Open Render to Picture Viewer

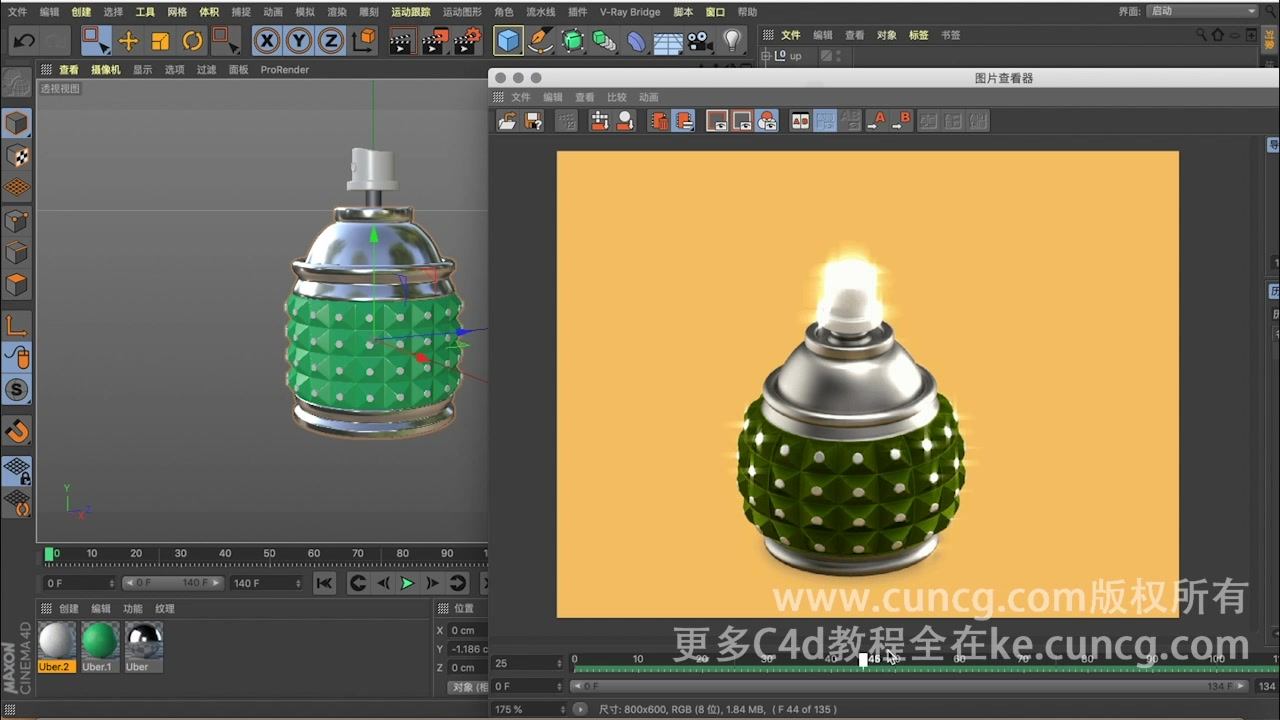click(x=435, y=41)
